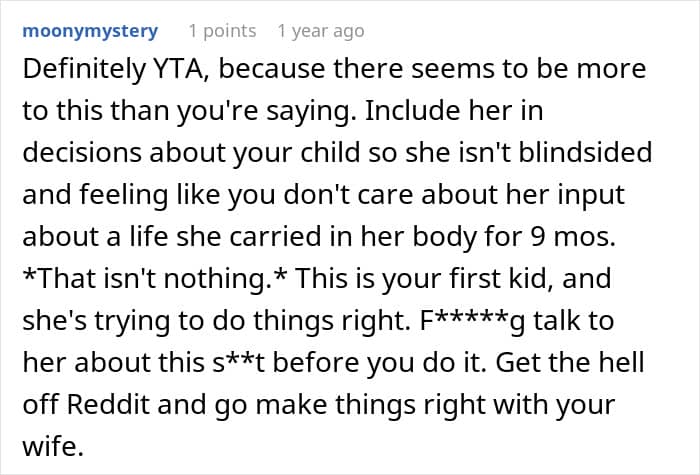The image size is (700, 475).
Task: Open the moonymystery user profile link
Action: (90, 31)
